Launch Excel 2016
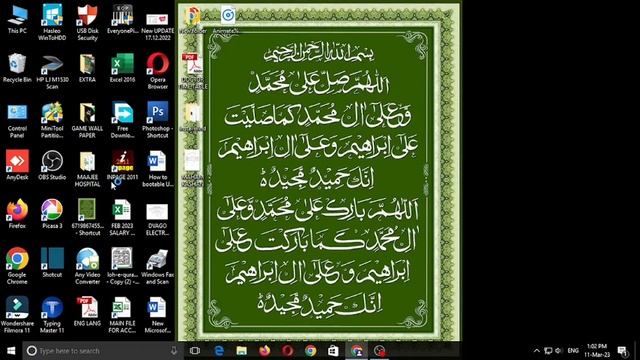This screenshot has height=360, width=640. [122, 68]
